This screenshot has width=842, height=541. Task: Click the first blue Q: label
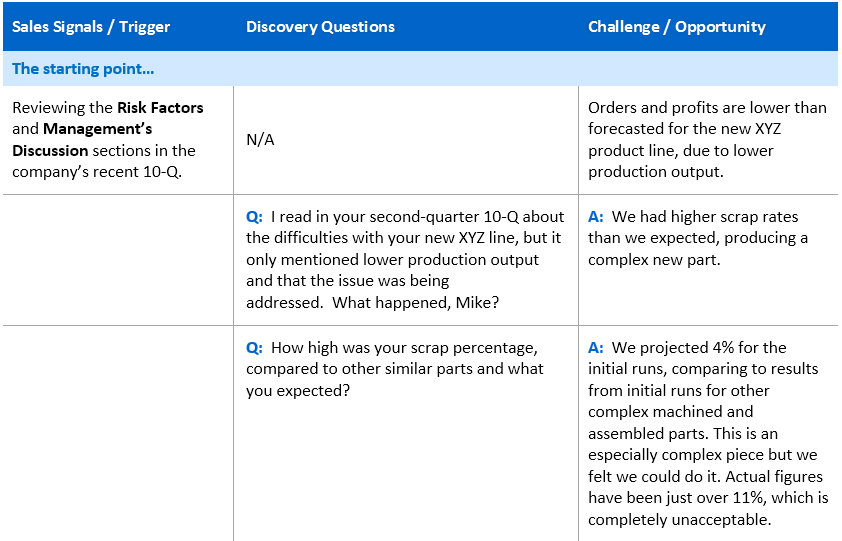pos(254,217)
